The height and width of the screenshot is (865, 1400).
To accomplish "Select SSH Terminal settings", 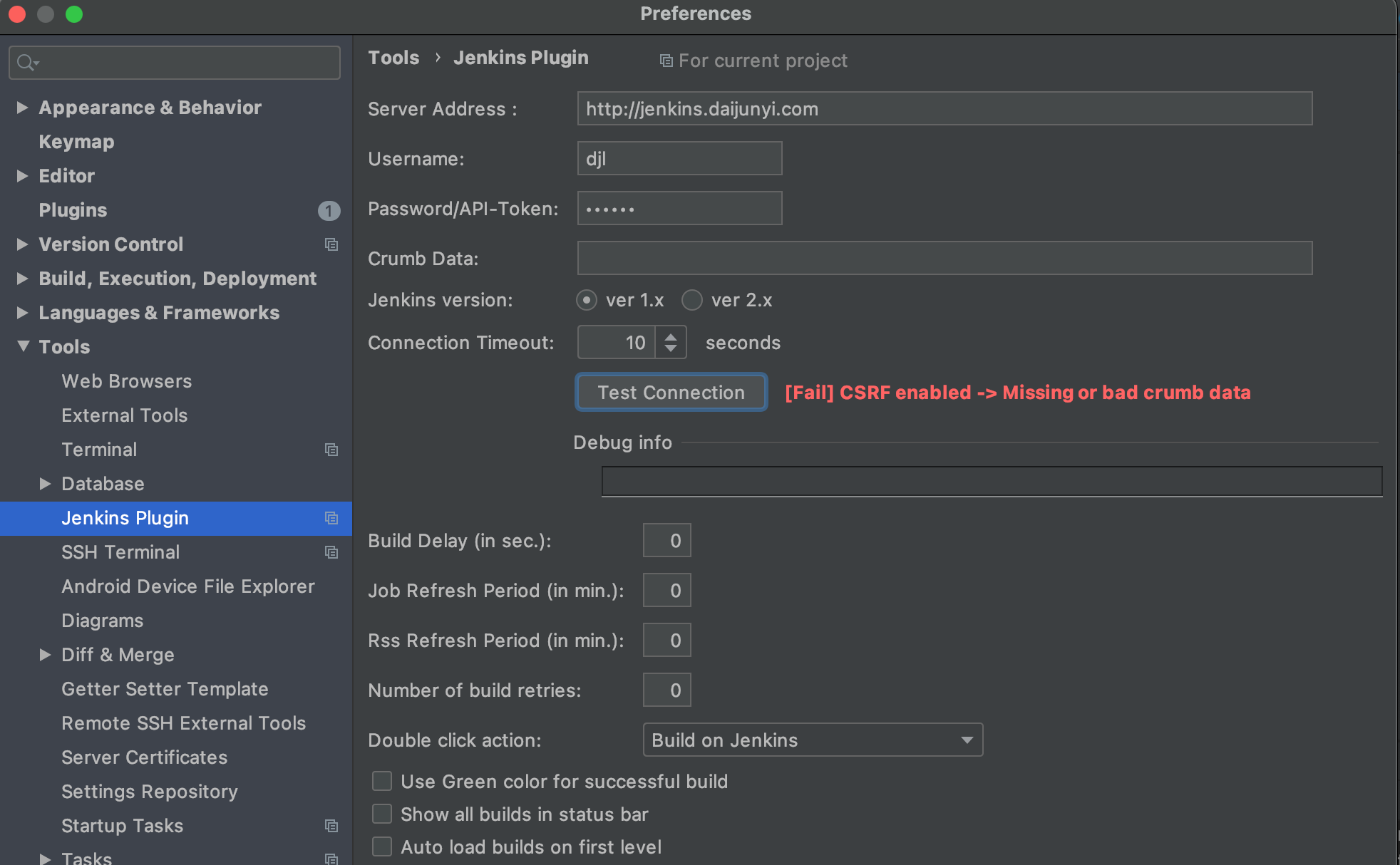I will (120, 552).
